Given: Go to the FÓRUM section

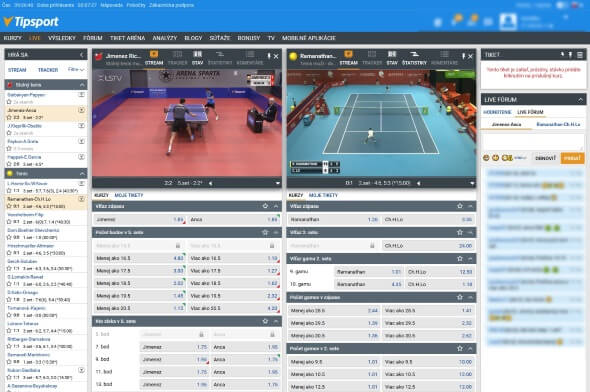Looking at the screenshot, I should (93, 38).
